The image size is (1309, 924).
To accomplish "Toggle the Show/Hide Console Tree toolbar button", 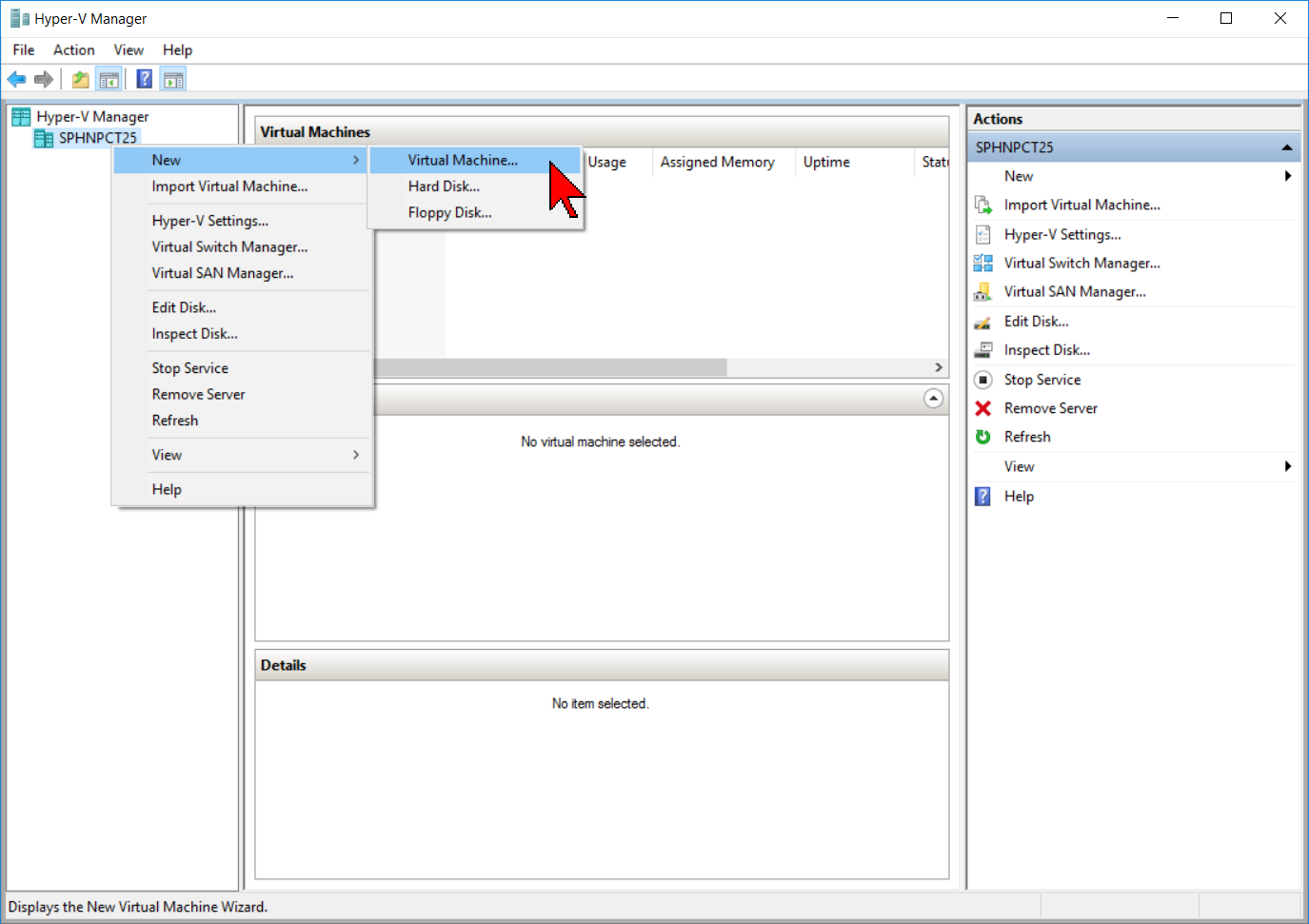I will (x=109, y=79).
